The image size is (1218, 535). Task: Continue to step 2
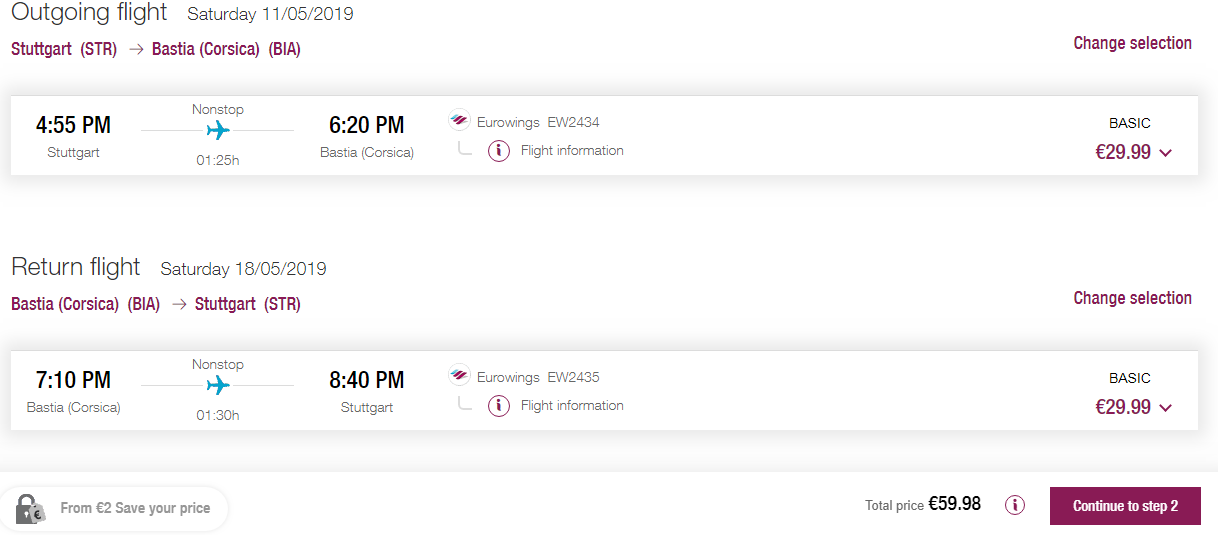1125,506
